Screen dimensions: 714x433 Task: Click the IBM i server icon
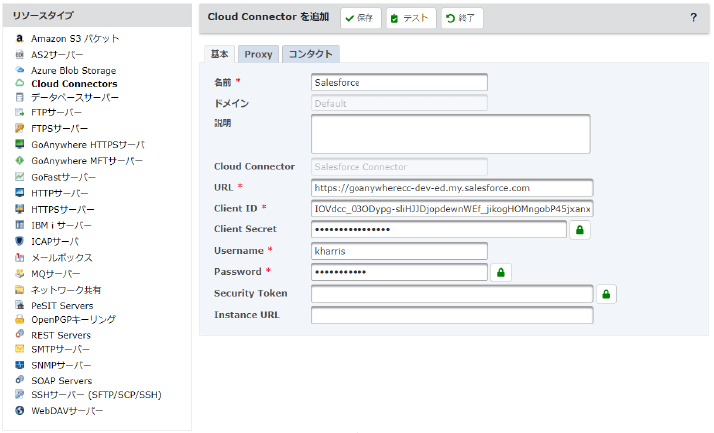coord(20,225)
